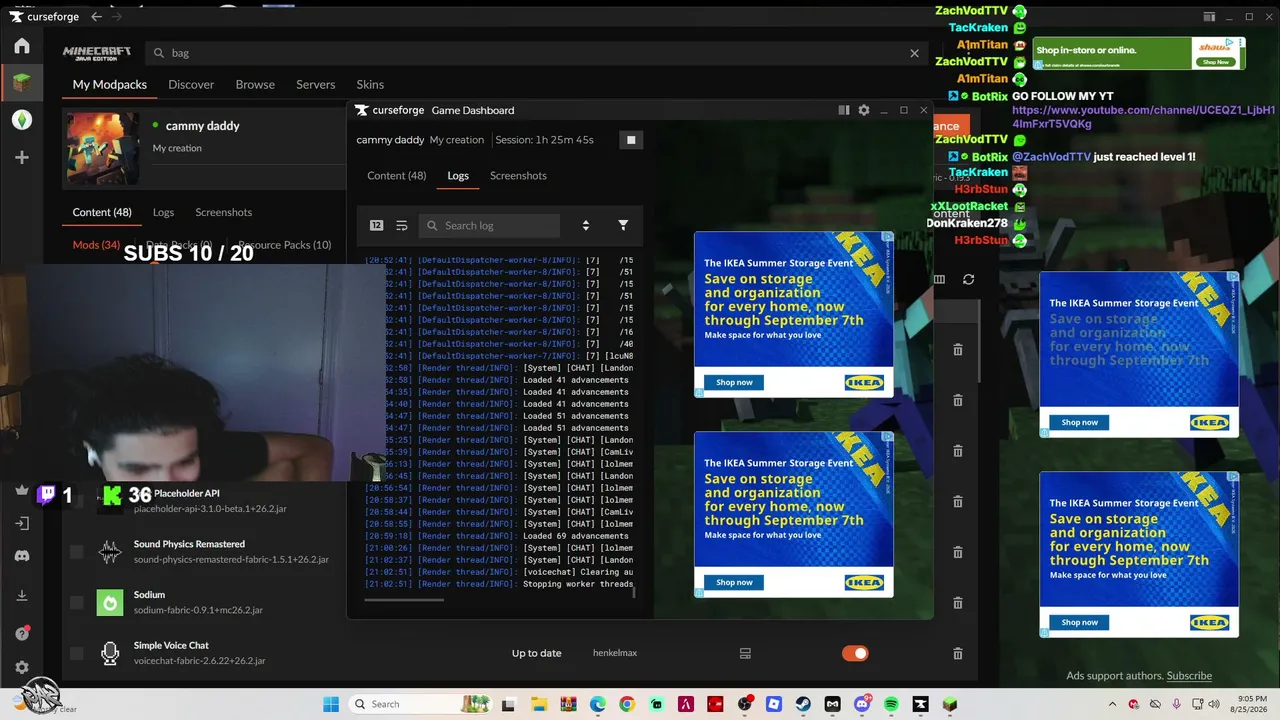
Task: Open the Skins tab
Action: [x=370, y=85]
